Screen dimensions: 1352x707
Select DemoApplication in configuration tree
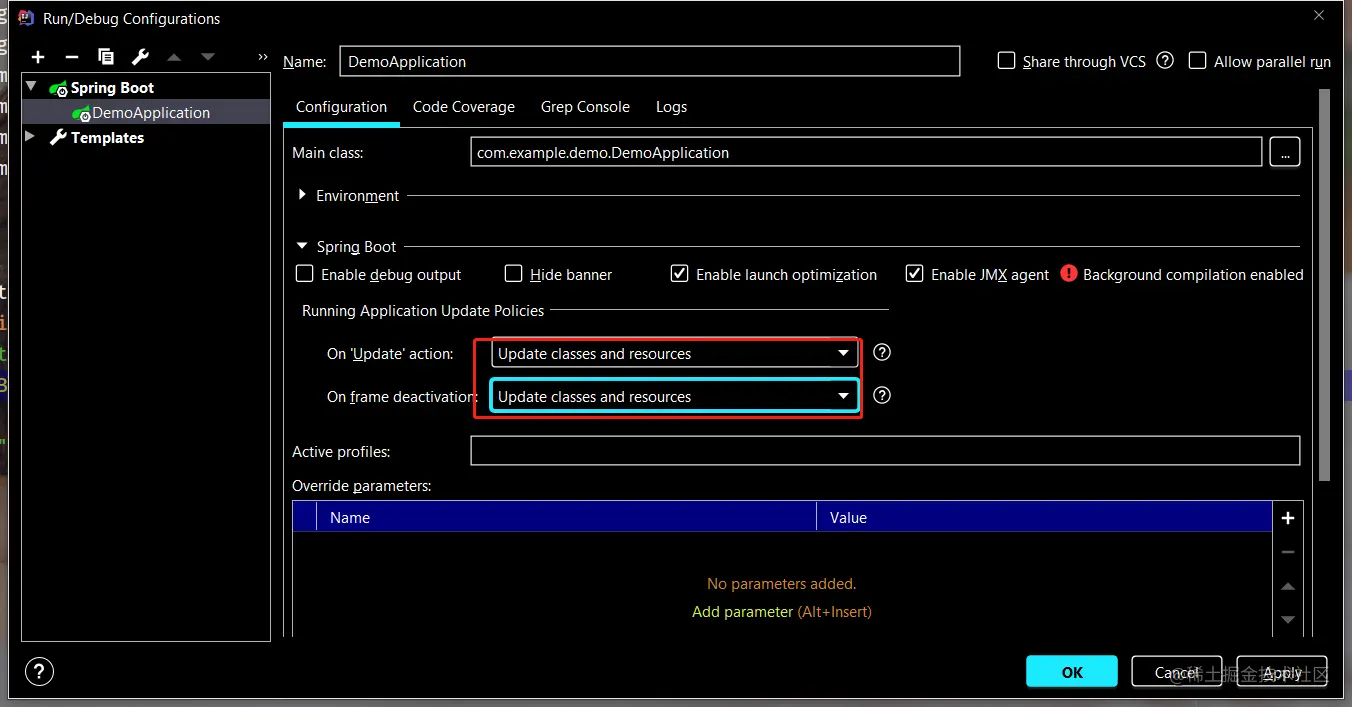coord(146,113)
